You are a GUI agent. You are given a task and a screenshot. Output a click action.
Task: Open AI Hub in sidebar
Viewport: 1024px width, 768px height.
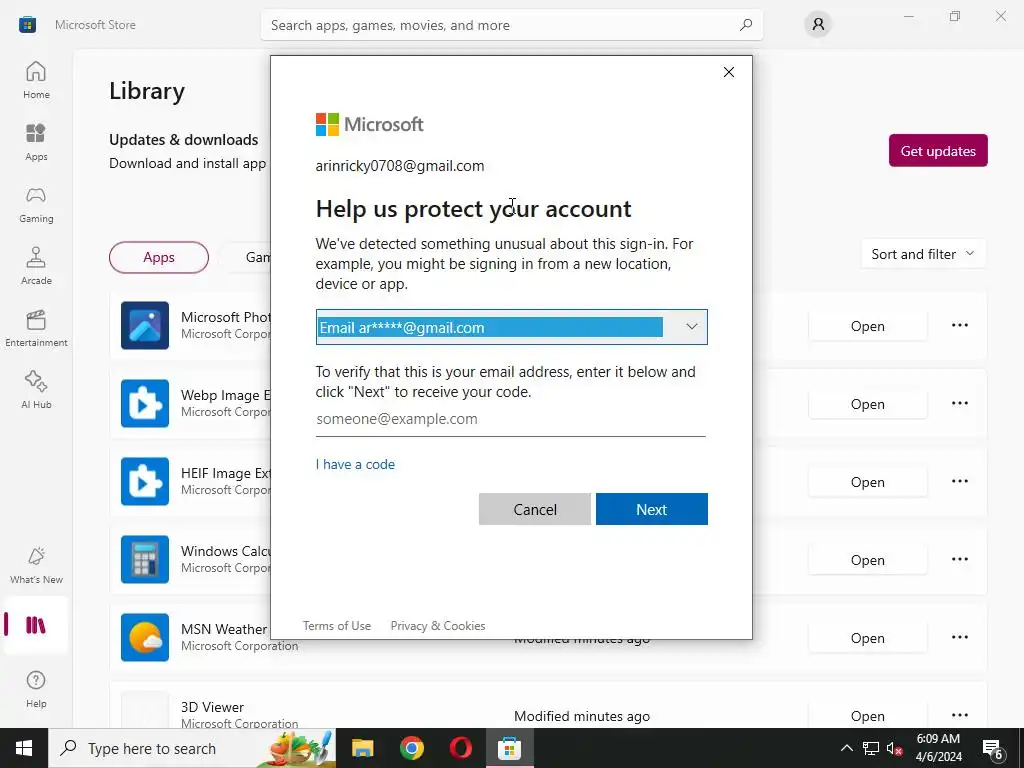point(36,390)
